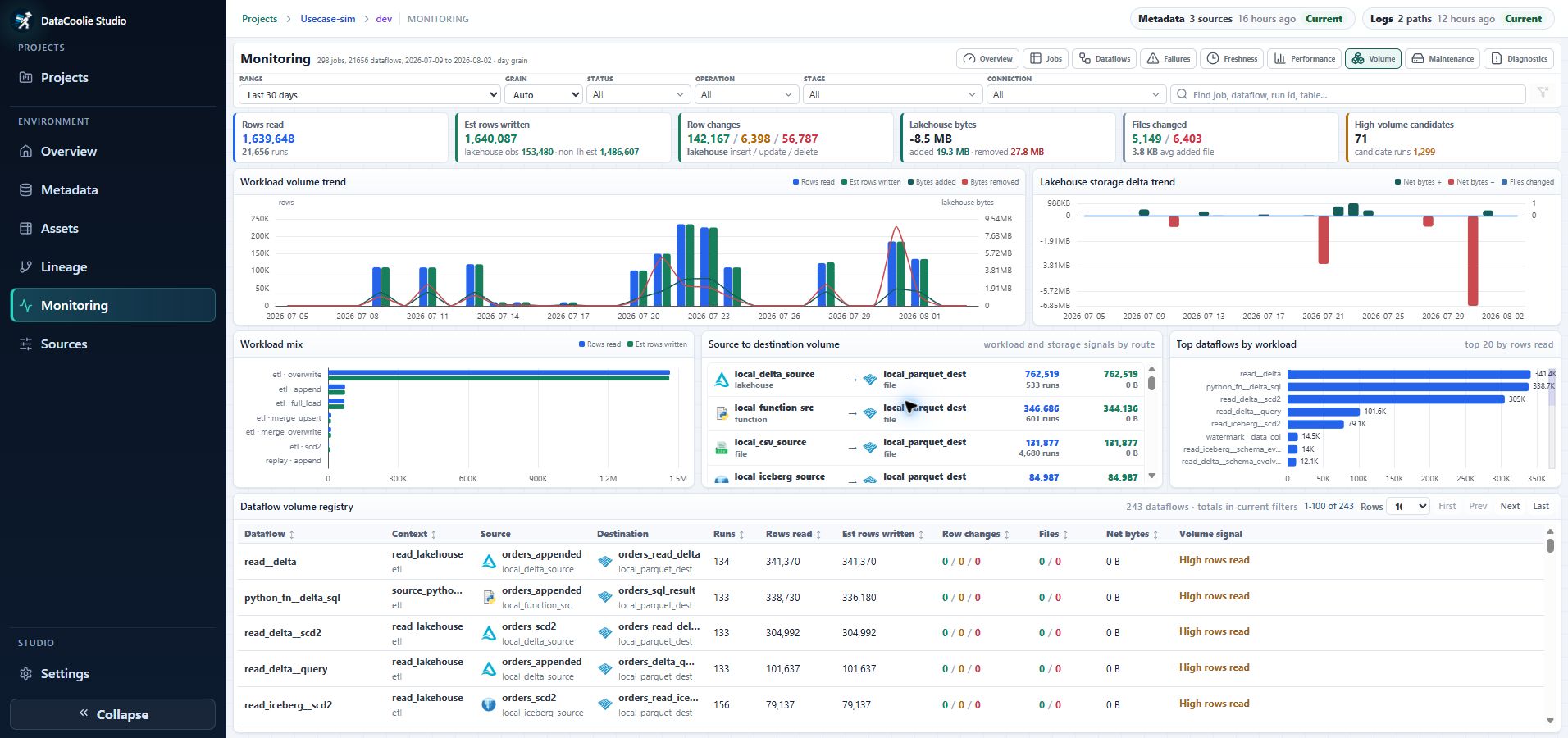1568x738 pixels.
Task: Switch to the Dataflows tab
Action: coord(1105,59)
